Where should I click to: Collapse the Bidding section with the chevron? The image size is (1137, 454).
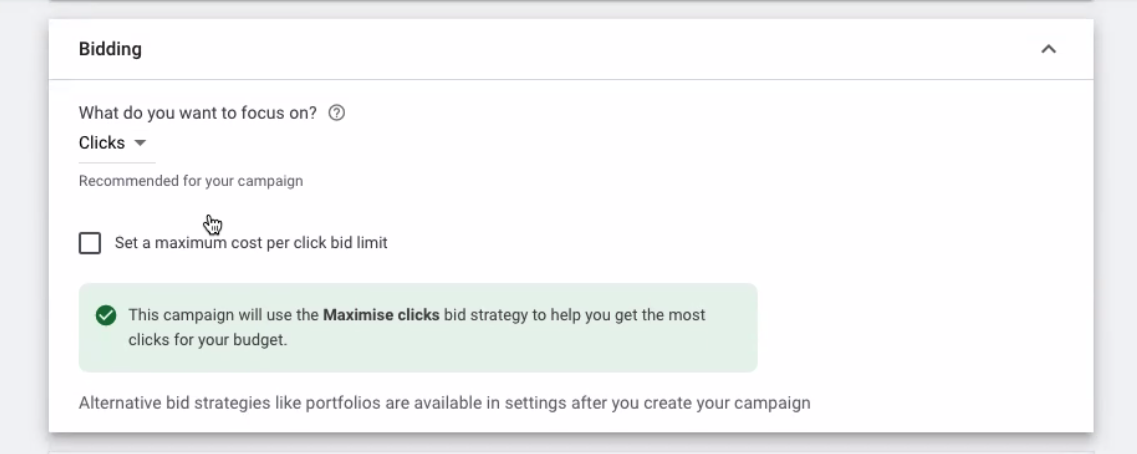point(1048,49)
